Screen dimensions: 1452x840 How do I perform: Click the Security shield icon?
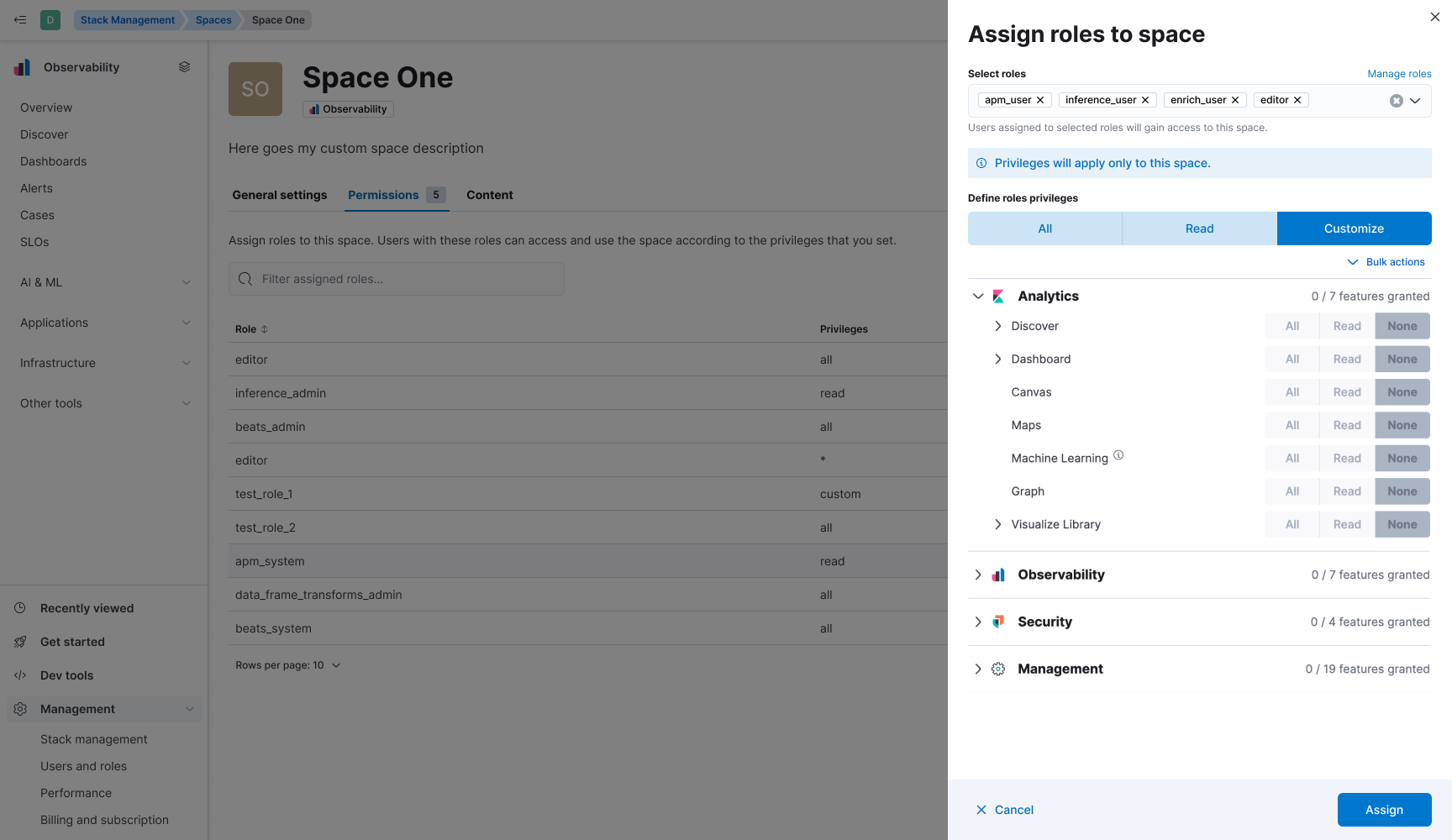(x=997, y=622)
